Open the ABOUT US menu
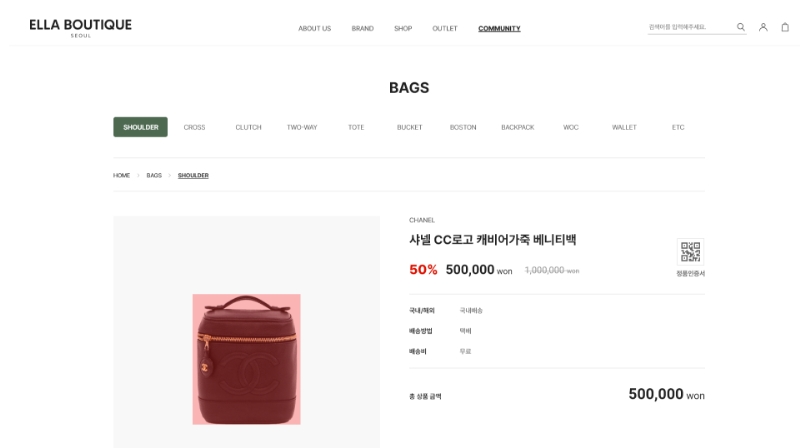 [315, 29]
